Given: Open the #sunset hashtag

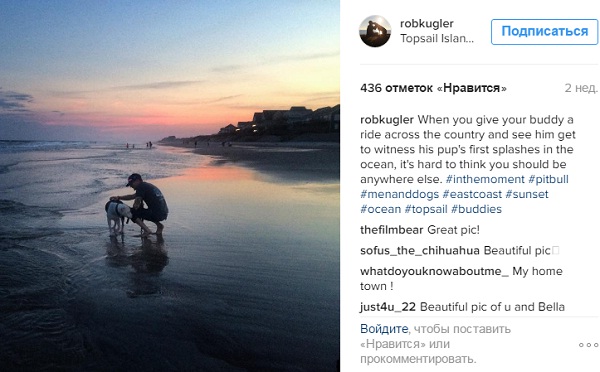Looking at the screenshot, I should [527, 194].
